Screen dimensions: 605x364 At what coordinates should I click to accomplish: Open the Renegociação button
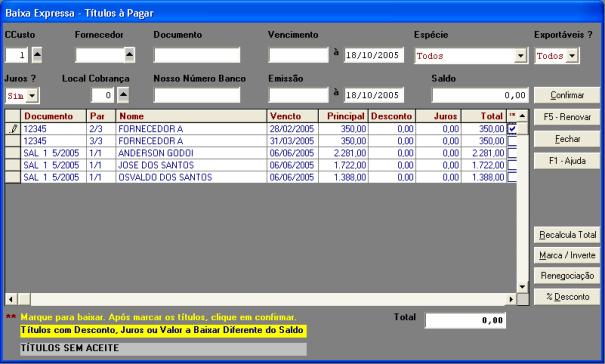tap(567, 276)
